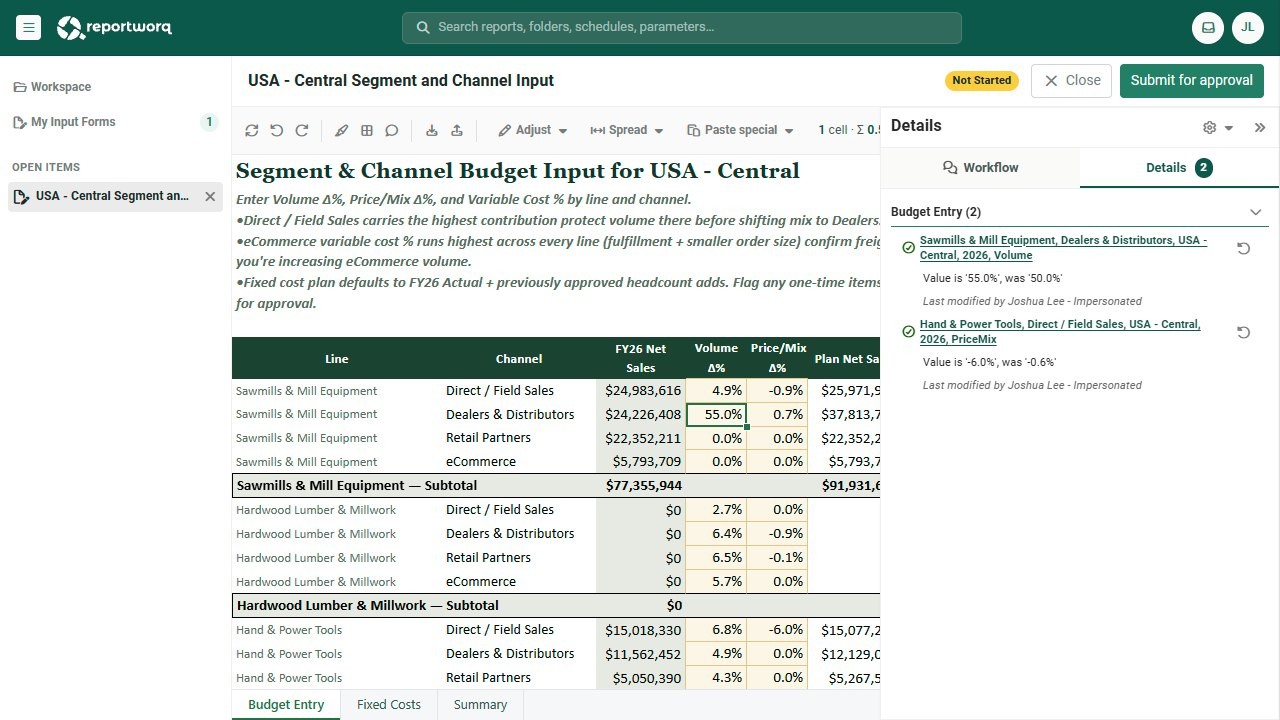Click the search box for reports and folders
The width and height of the screenshot is (1280, 720).
(682, 28)
